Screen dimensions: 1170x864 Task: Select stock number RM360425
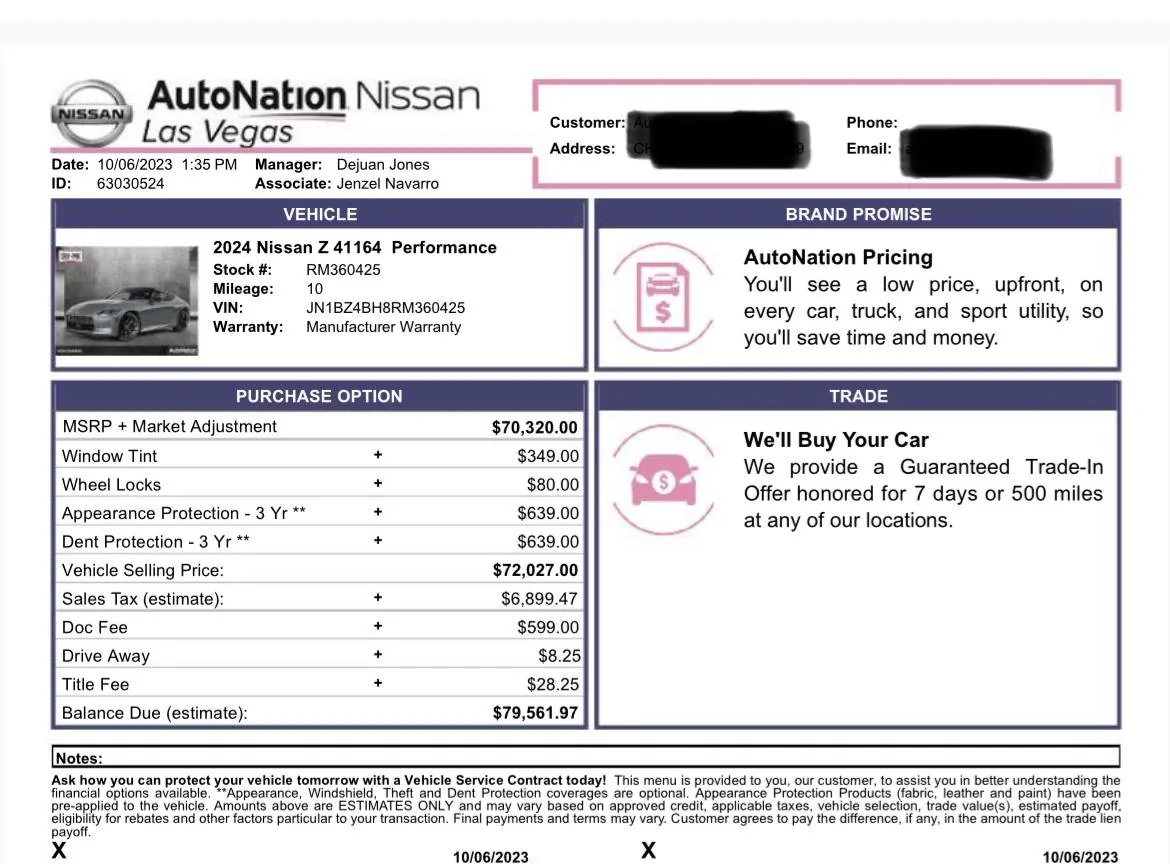click(x=343, y=269)
